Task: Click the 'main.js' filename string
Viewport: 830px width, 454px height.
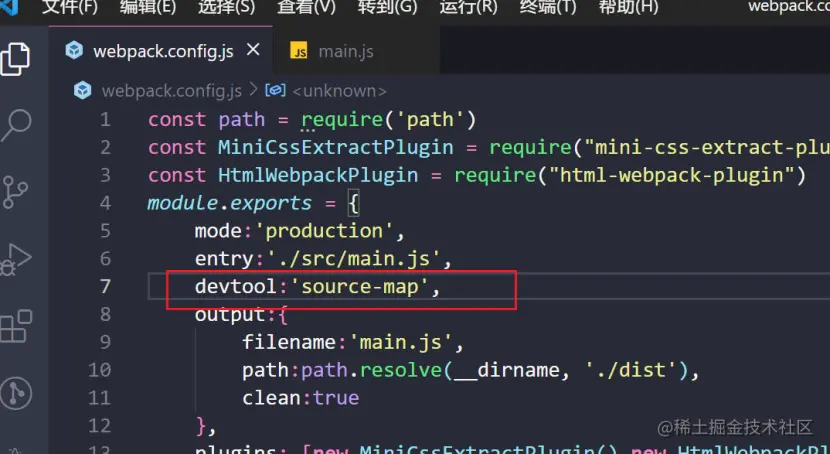Action: click(x=401, y=342)
